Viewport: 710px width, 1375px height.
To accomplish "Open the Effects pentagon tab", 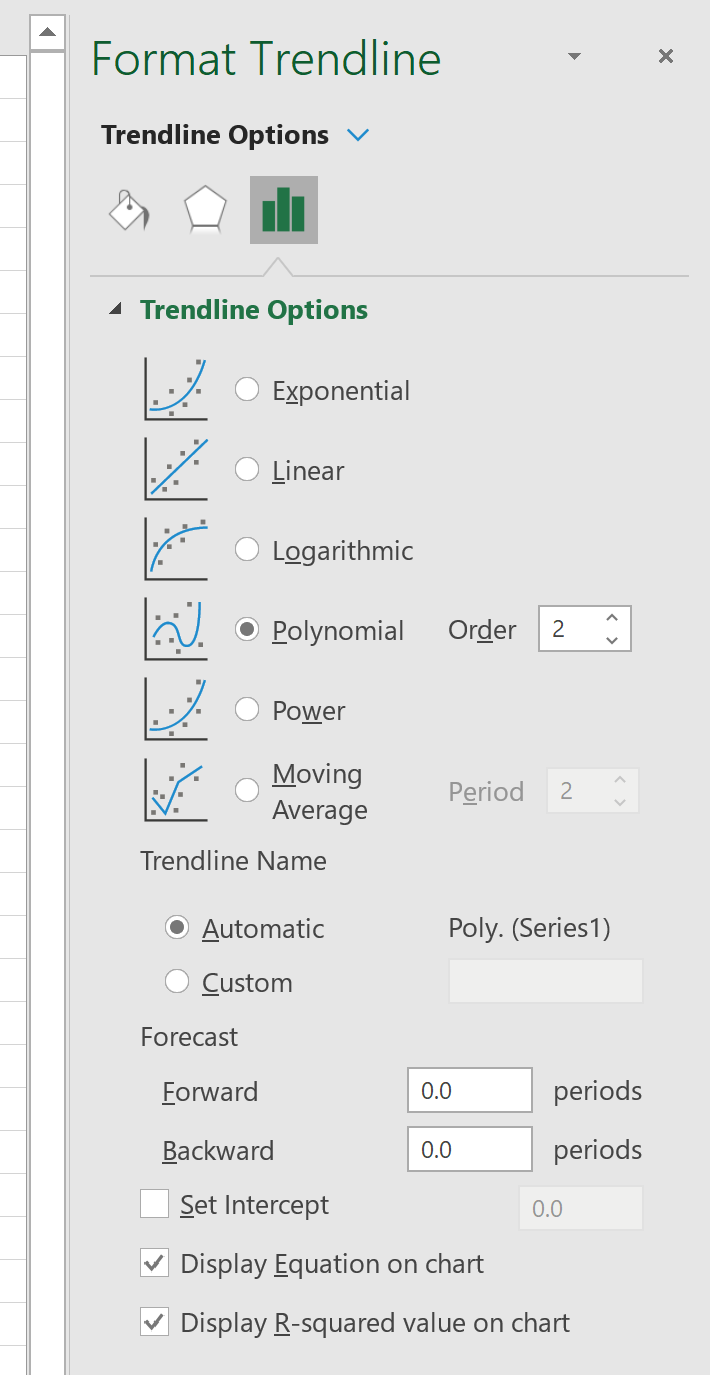I will [205, 210].
